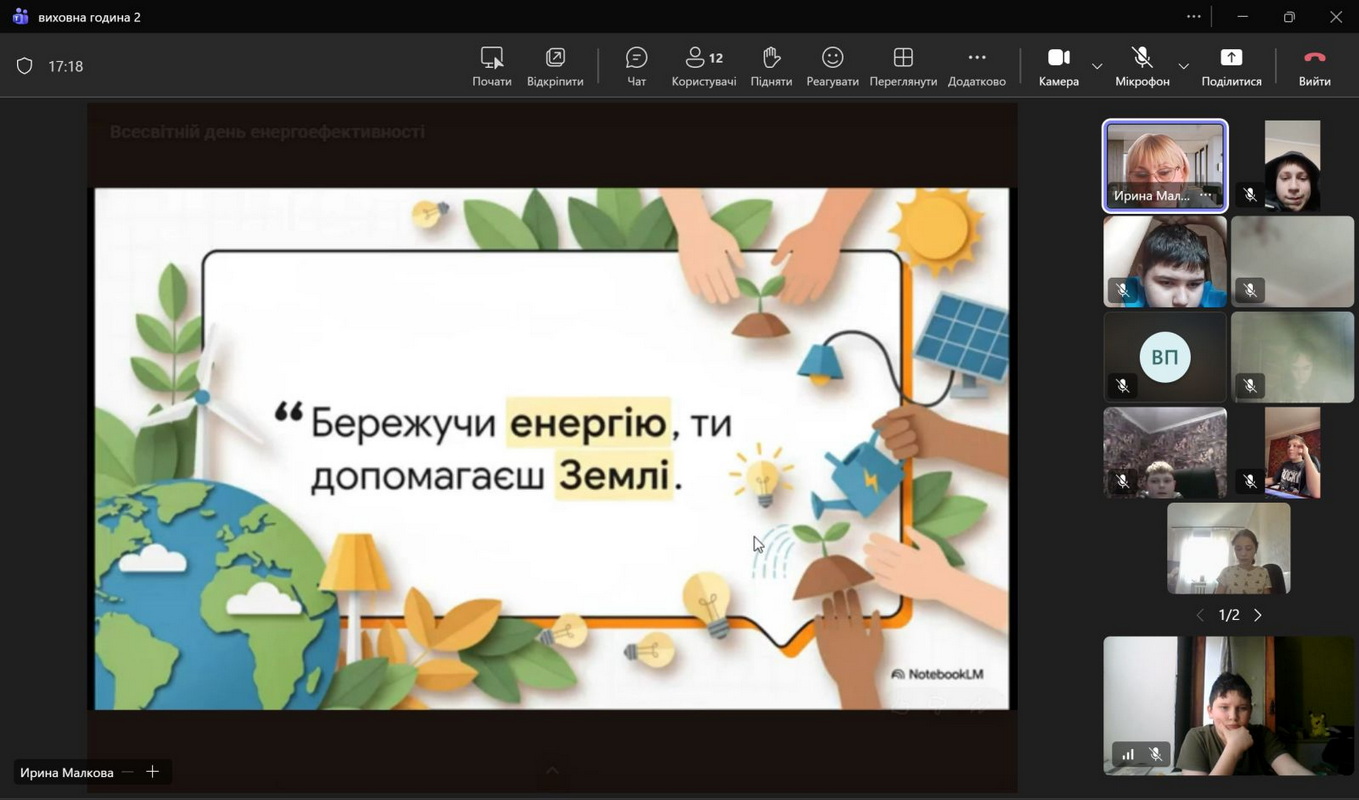Image resolution: width=1359 pixels, height=800 pixels.
Task: Click the Почати button
Action: point(491,66)
